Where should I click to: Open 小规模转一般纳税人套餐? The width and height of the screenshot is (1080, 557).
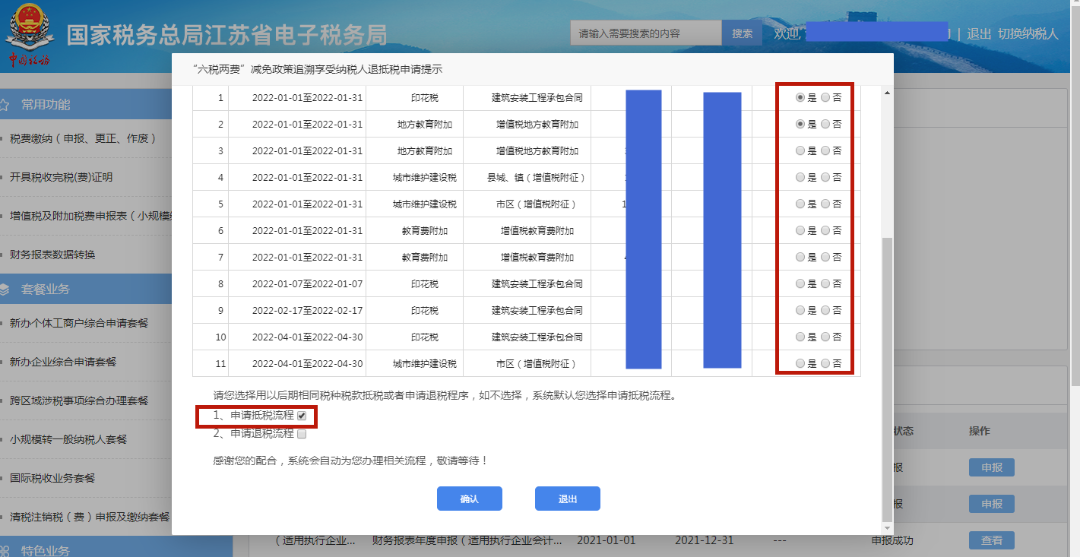click(x=68, y=439)
